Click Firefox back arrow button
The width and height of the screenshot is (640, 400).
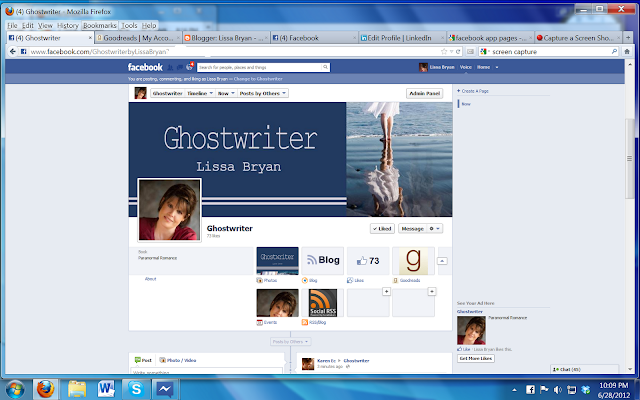tap(12, 51)
